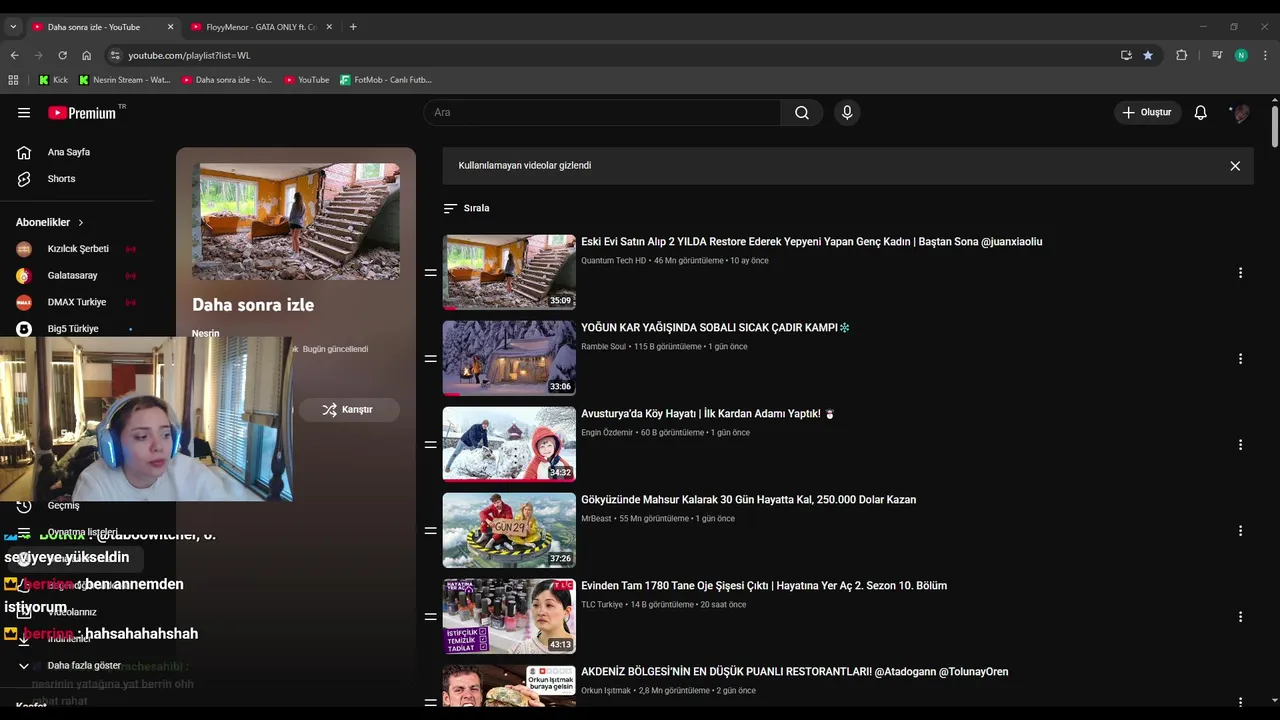The width and height of the screenshot is (1280, 720).
Task: Play the TLC nail polish thumbnail
Action: click(509, 616)
